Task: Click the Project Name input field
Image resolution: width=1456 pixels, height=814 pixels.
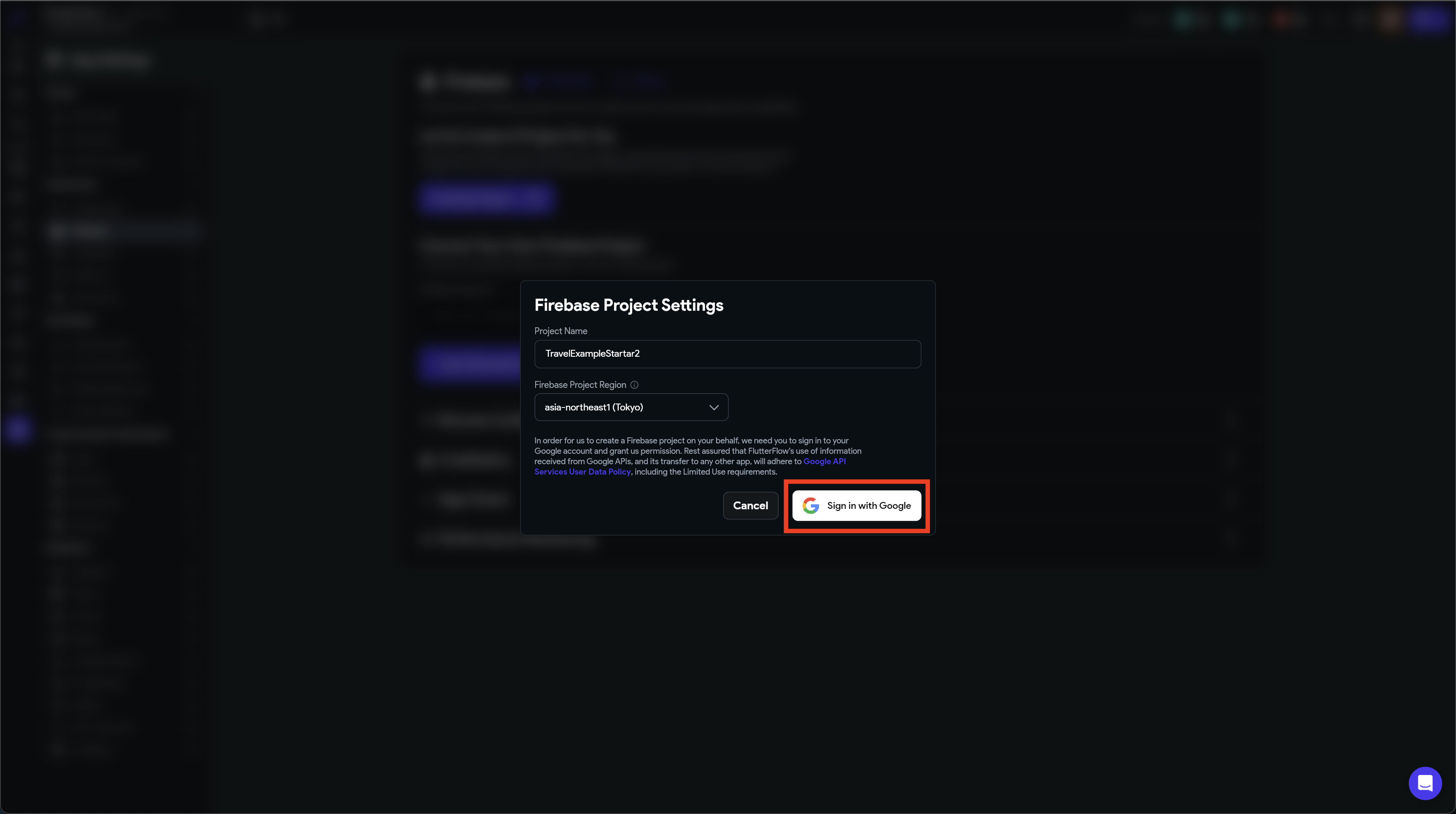Action: coord(728,354)
